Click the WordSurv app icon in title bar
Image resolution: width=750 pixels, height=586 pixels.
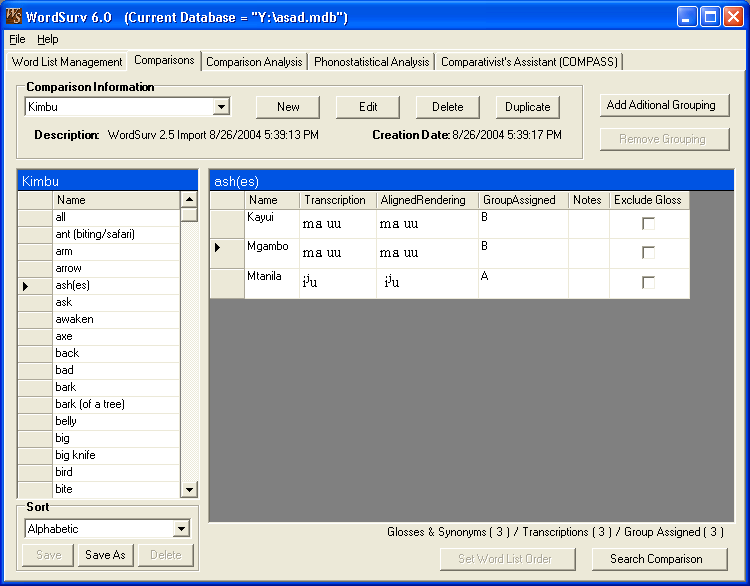(x=13, y=16)
